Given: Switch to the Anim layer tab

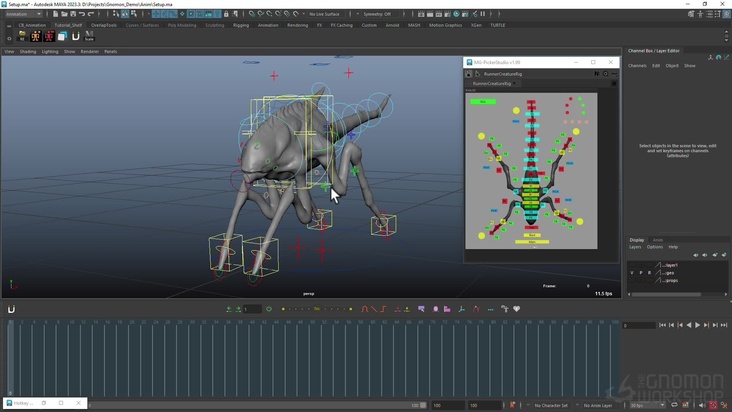Looking at the screenshot, I should 658,240.
